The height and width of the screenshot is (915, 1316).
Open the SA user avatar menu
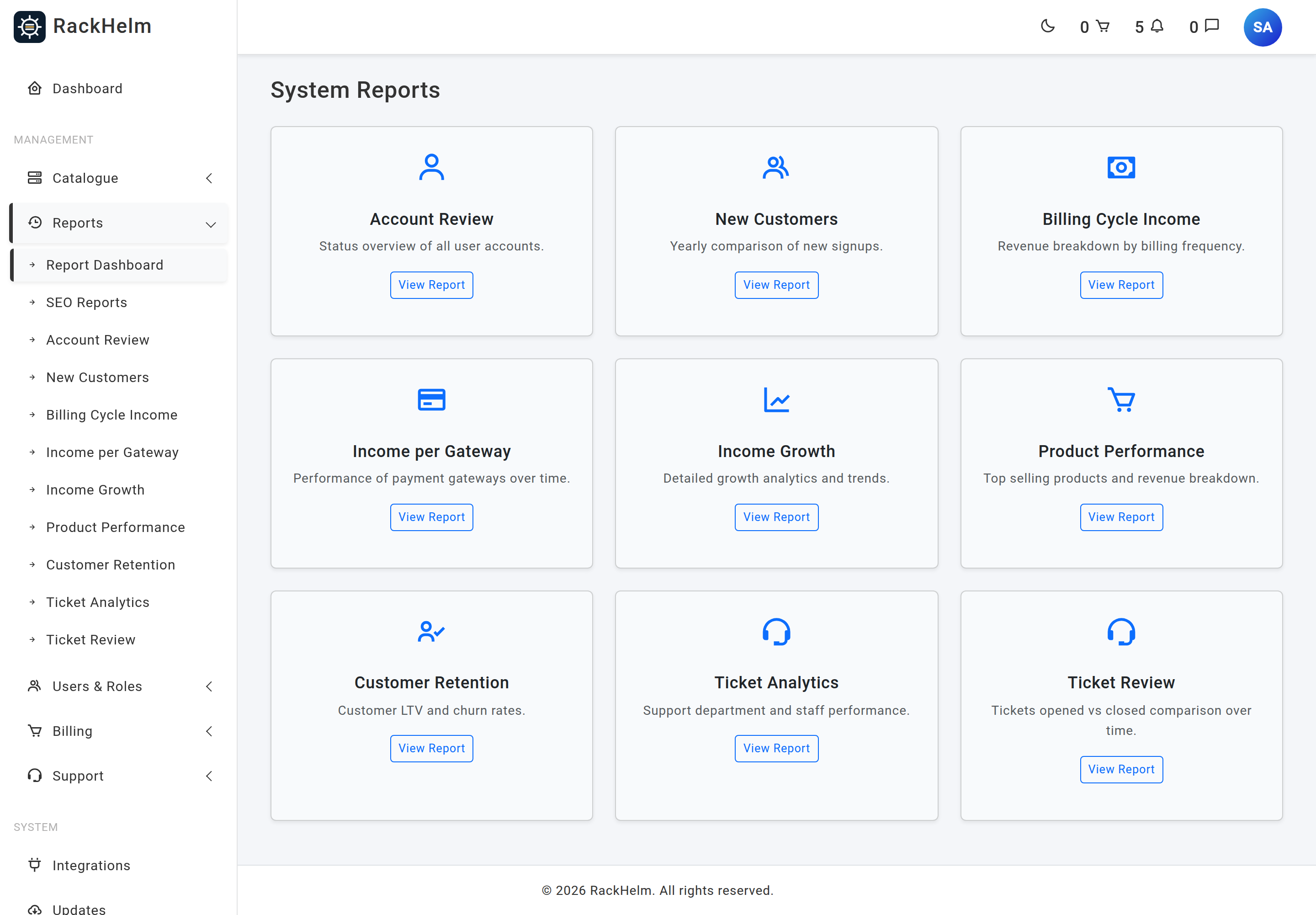point(1262,27)
